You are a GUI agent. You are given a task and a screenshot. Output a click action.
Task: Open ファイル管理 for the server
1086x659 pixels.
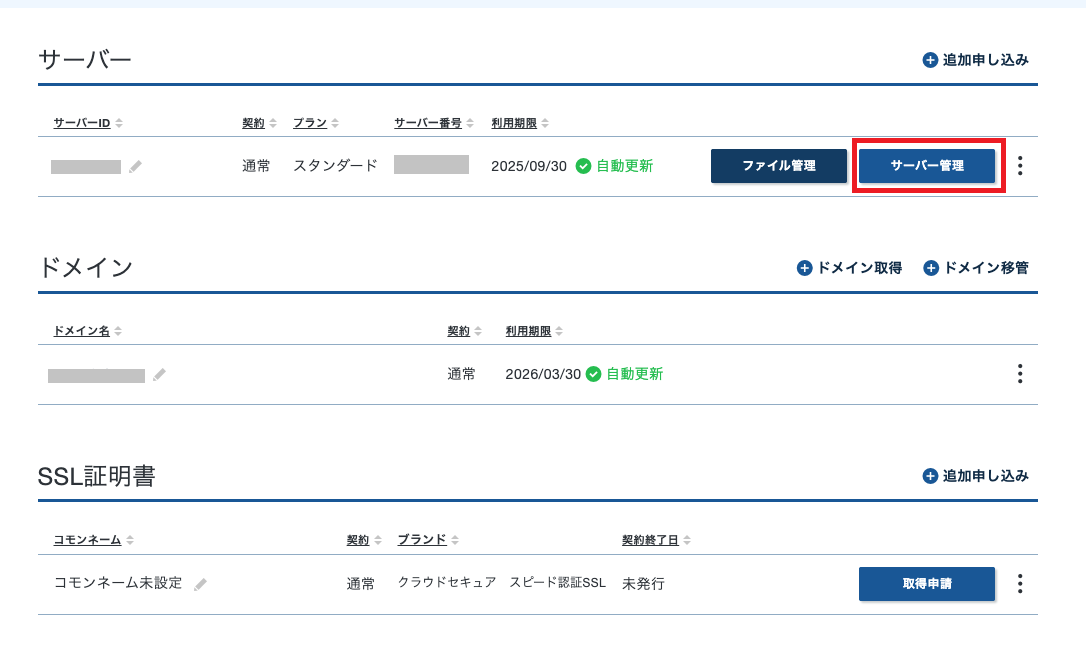[x=778, y=166]
